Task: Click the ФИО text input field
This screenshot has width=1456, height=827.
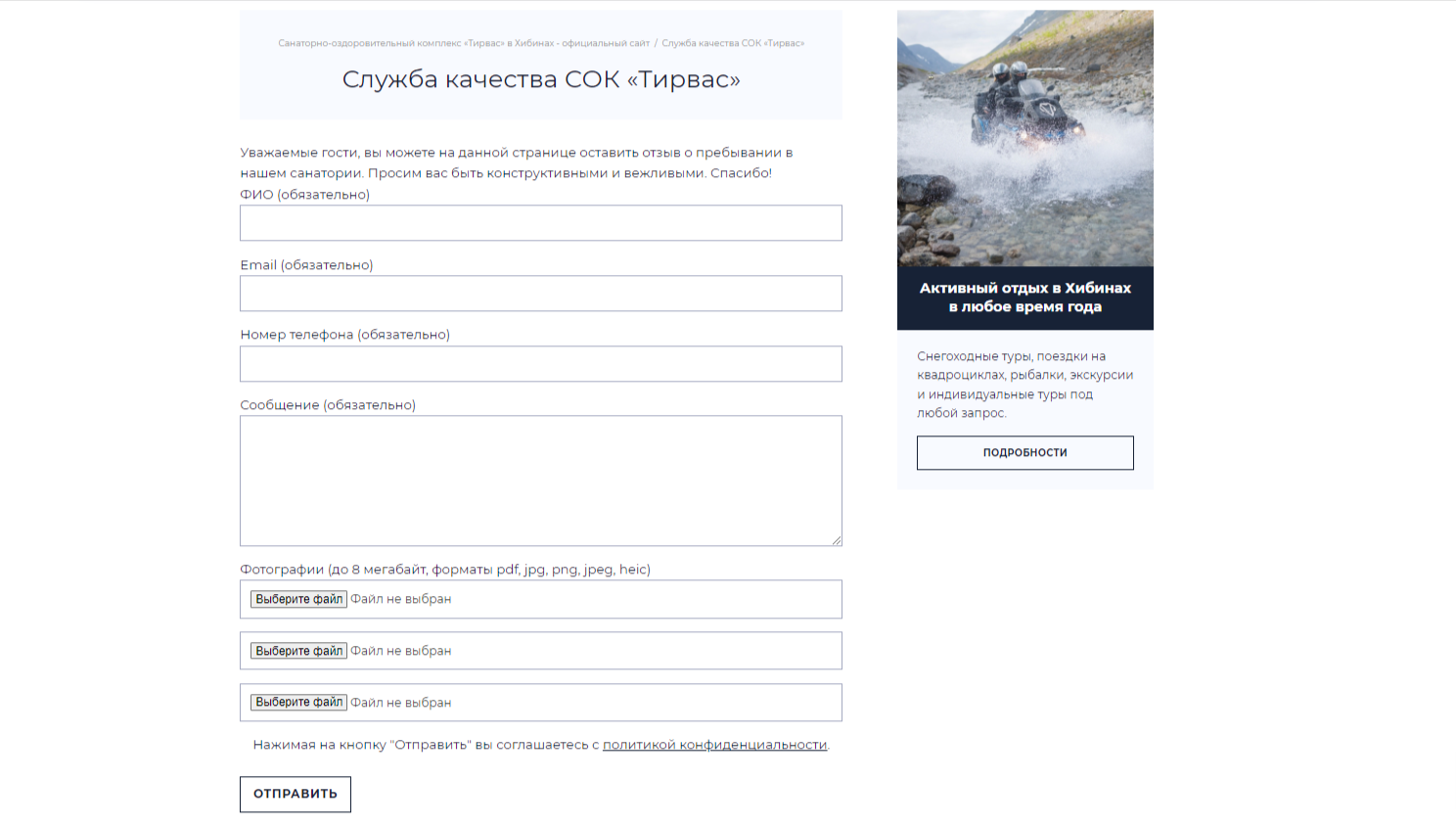Action: pos(540,223)
